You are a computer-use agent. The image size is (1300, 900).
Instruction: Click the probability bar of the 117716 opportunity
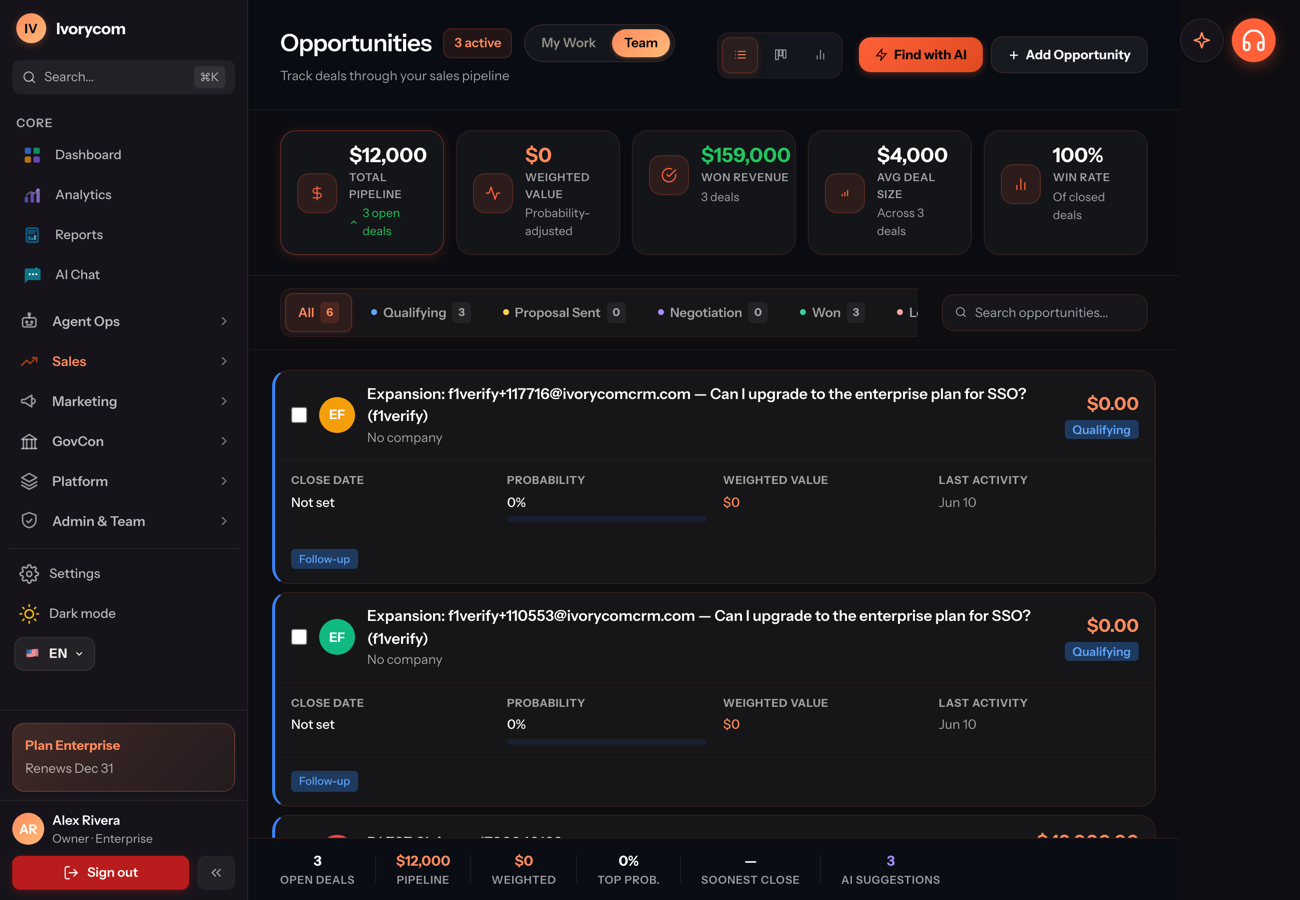pos(607,520)
